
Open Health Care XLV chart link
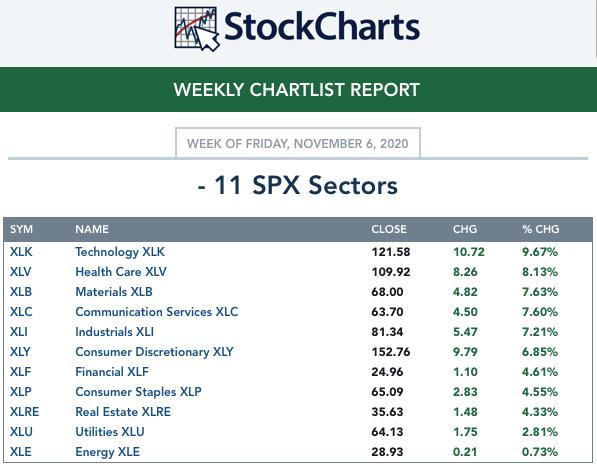pos(121,272)
